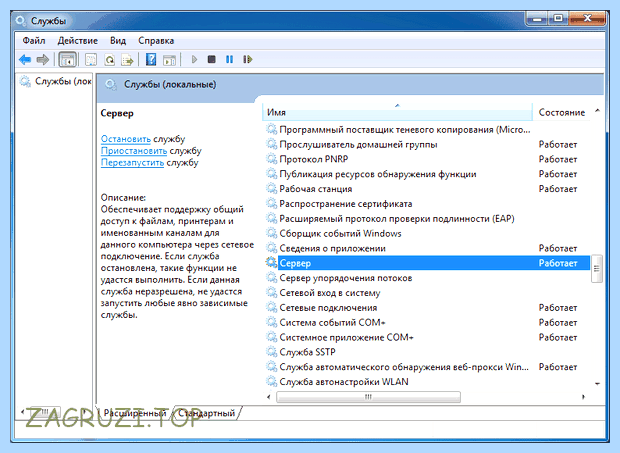Click gear icon of Сервер row
The height and width of the screenshot is (453, 620).
coord(271,262)
